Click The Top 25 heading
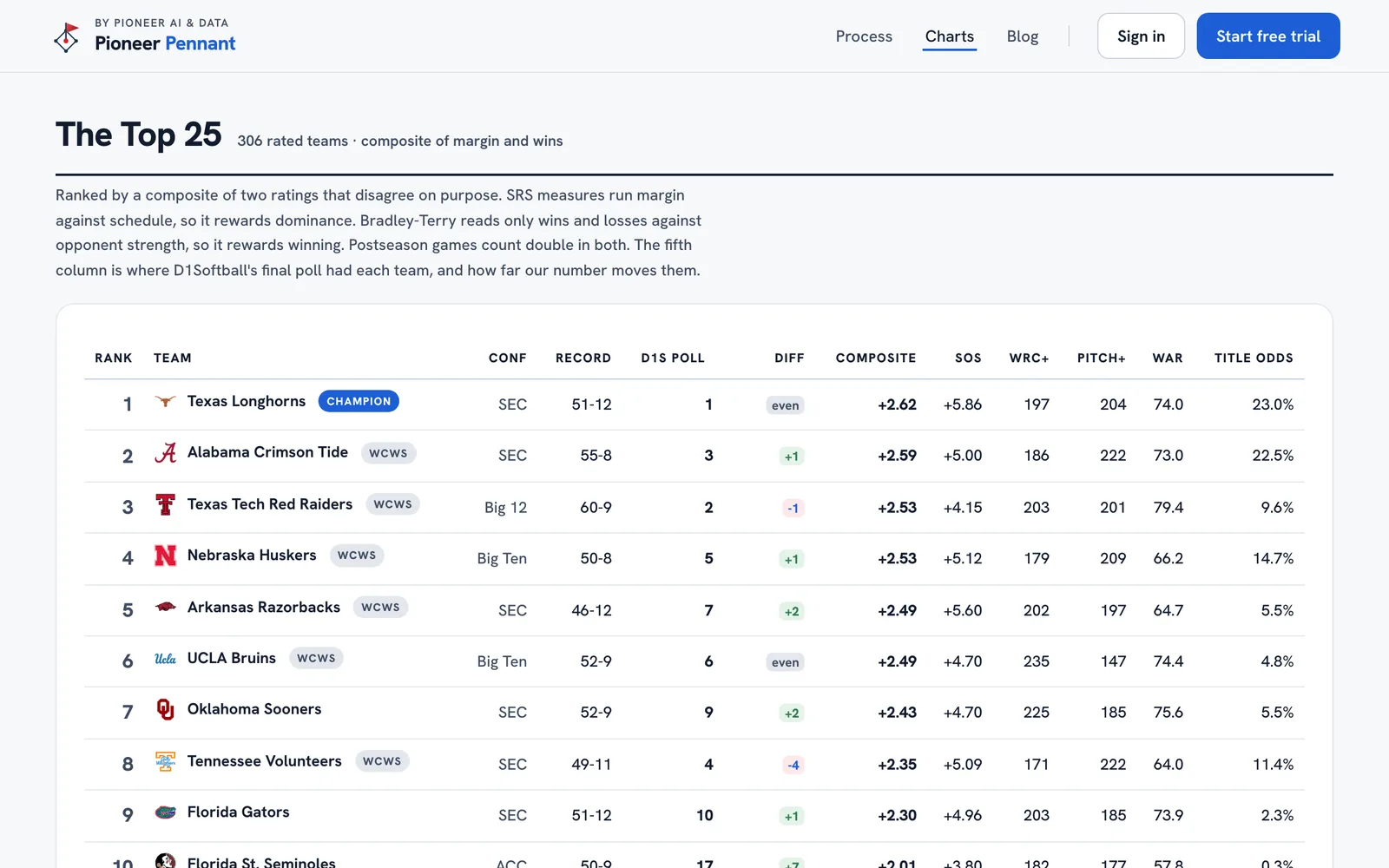 [139, 135]
